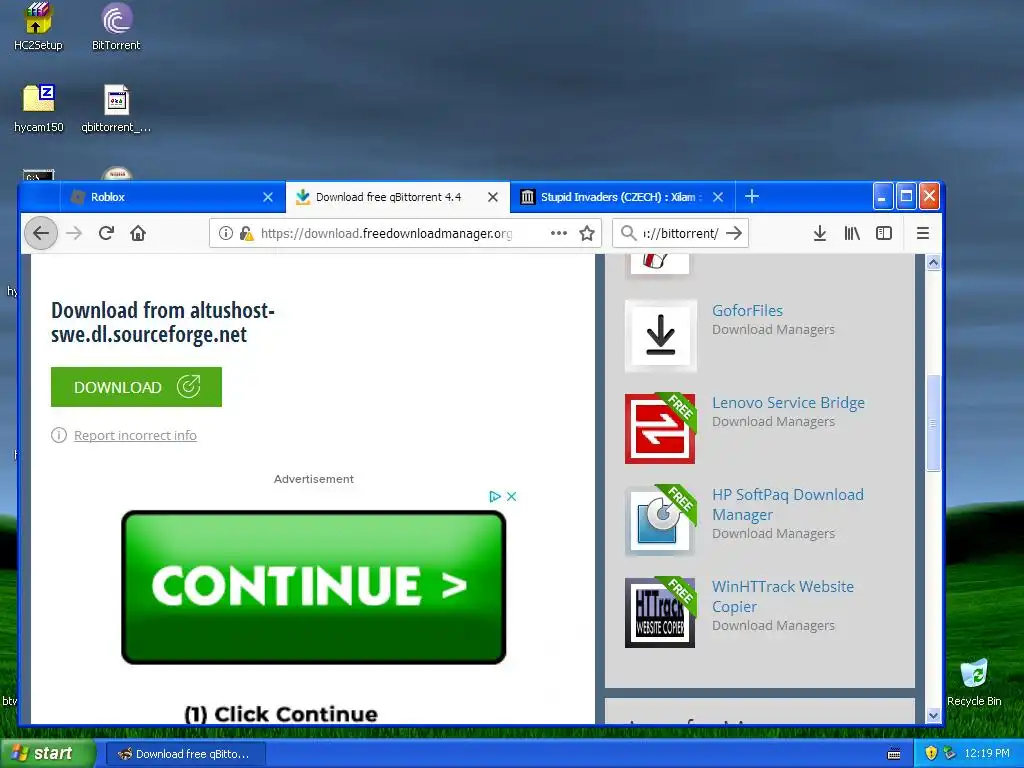
Task: Click the security shield tray icon
Action: (x=931, y=753)
